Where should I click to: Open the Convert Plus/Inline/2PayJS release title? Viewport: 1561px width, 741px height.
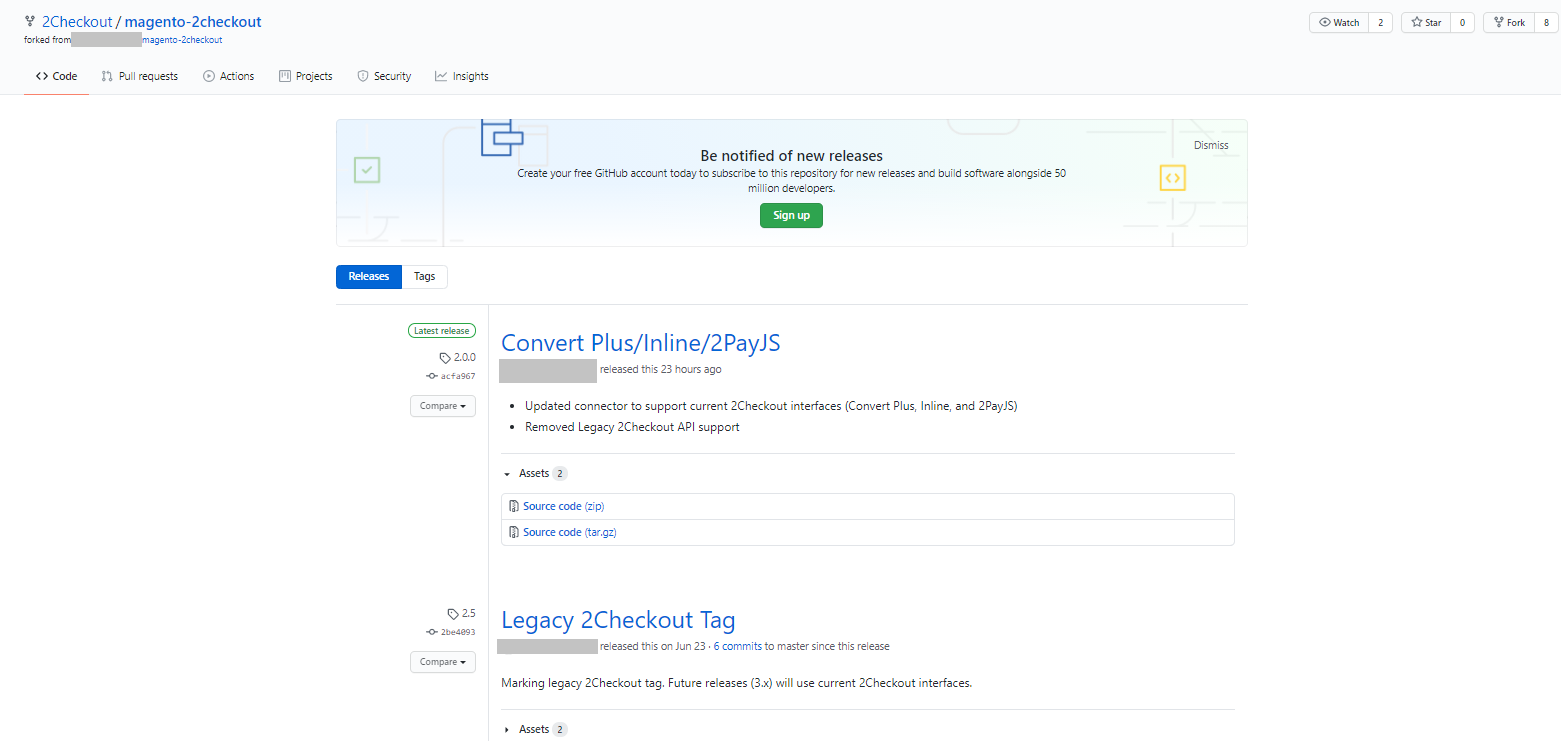click(641, 343)
